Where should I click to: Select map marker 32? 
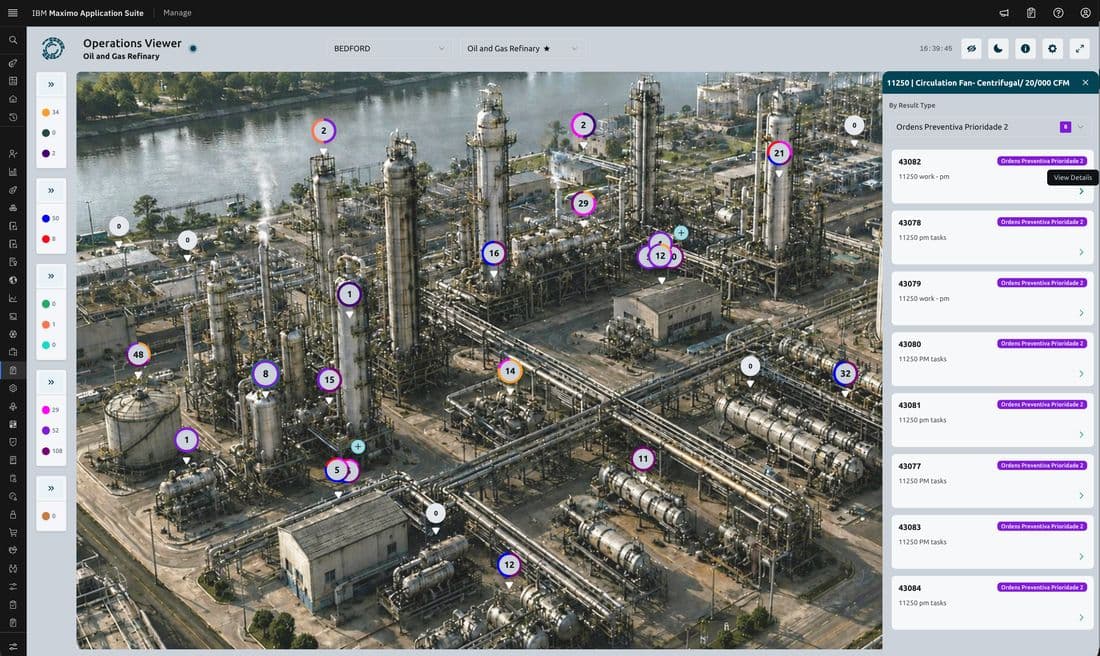845,373
